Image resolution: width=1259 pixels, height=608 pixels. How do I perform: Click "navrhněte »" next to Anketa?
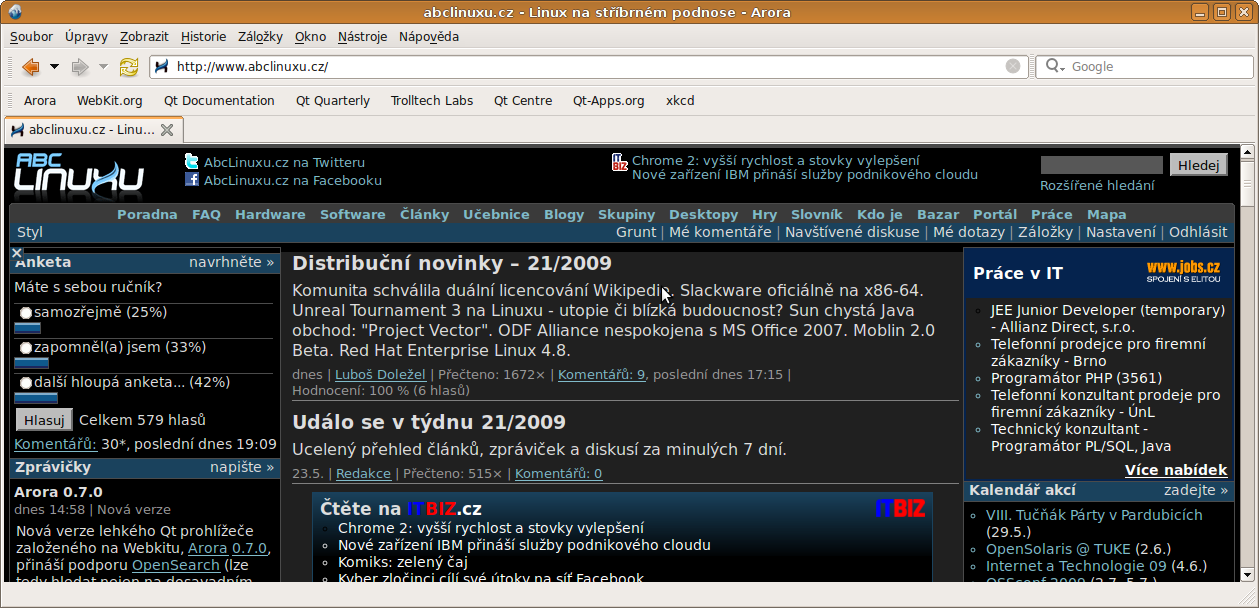(231, 262)
